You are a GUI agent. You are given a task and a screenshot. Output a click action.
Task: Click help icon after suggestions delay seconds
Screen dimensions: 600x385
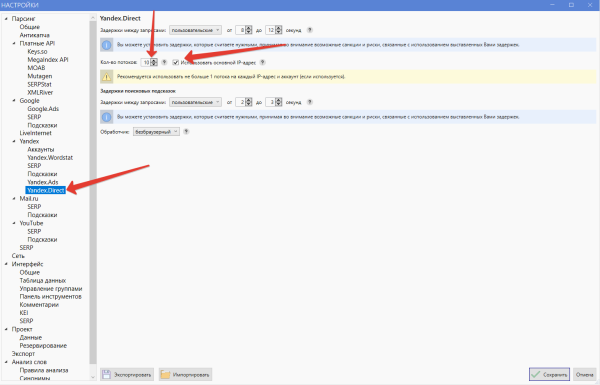pyautogui.click(x=310, y=102)
